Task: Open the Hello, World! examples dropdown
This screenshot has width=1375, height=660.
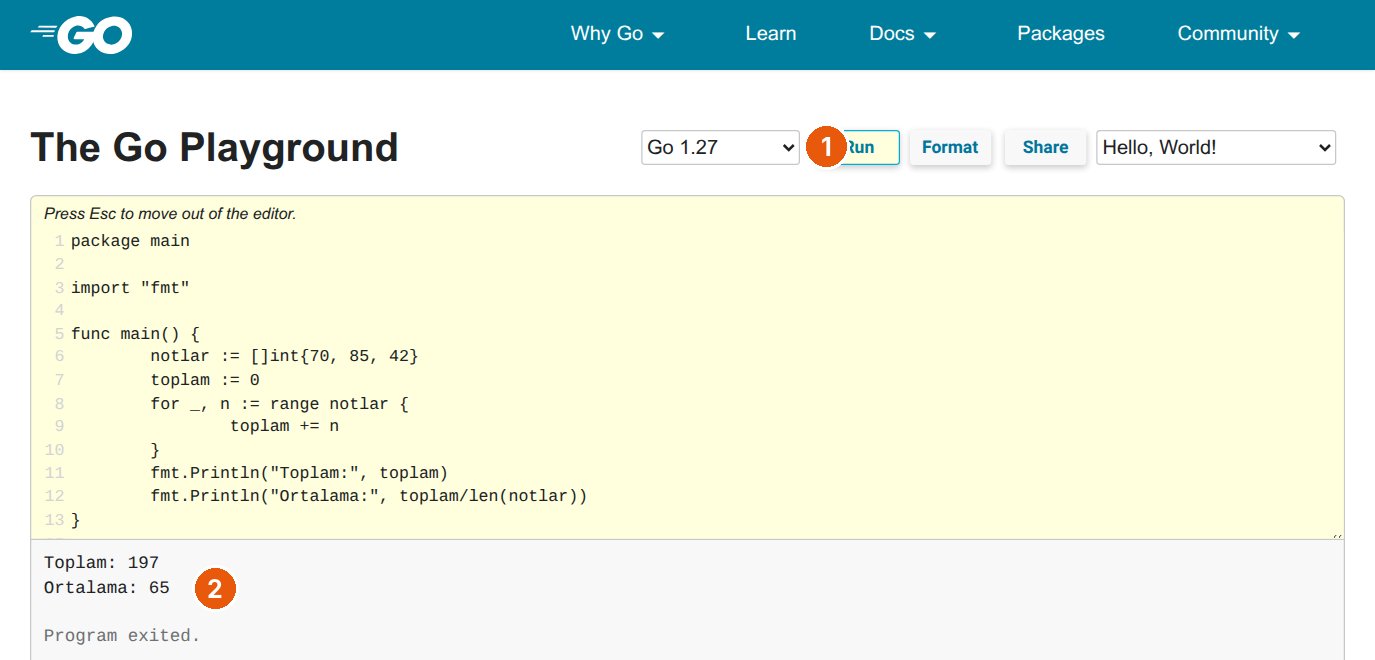Action: 1216,147
